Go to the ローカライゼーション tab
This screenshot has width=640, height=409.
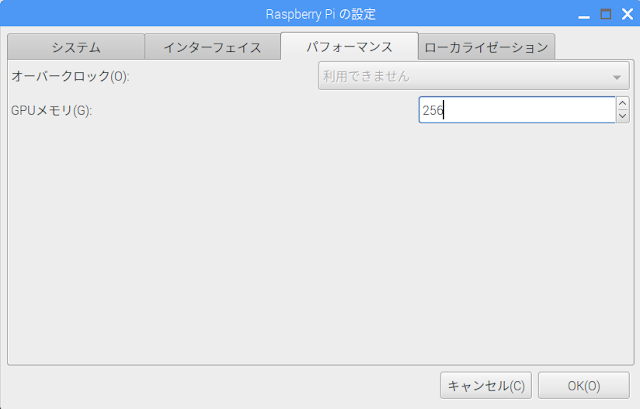(486, 47)
